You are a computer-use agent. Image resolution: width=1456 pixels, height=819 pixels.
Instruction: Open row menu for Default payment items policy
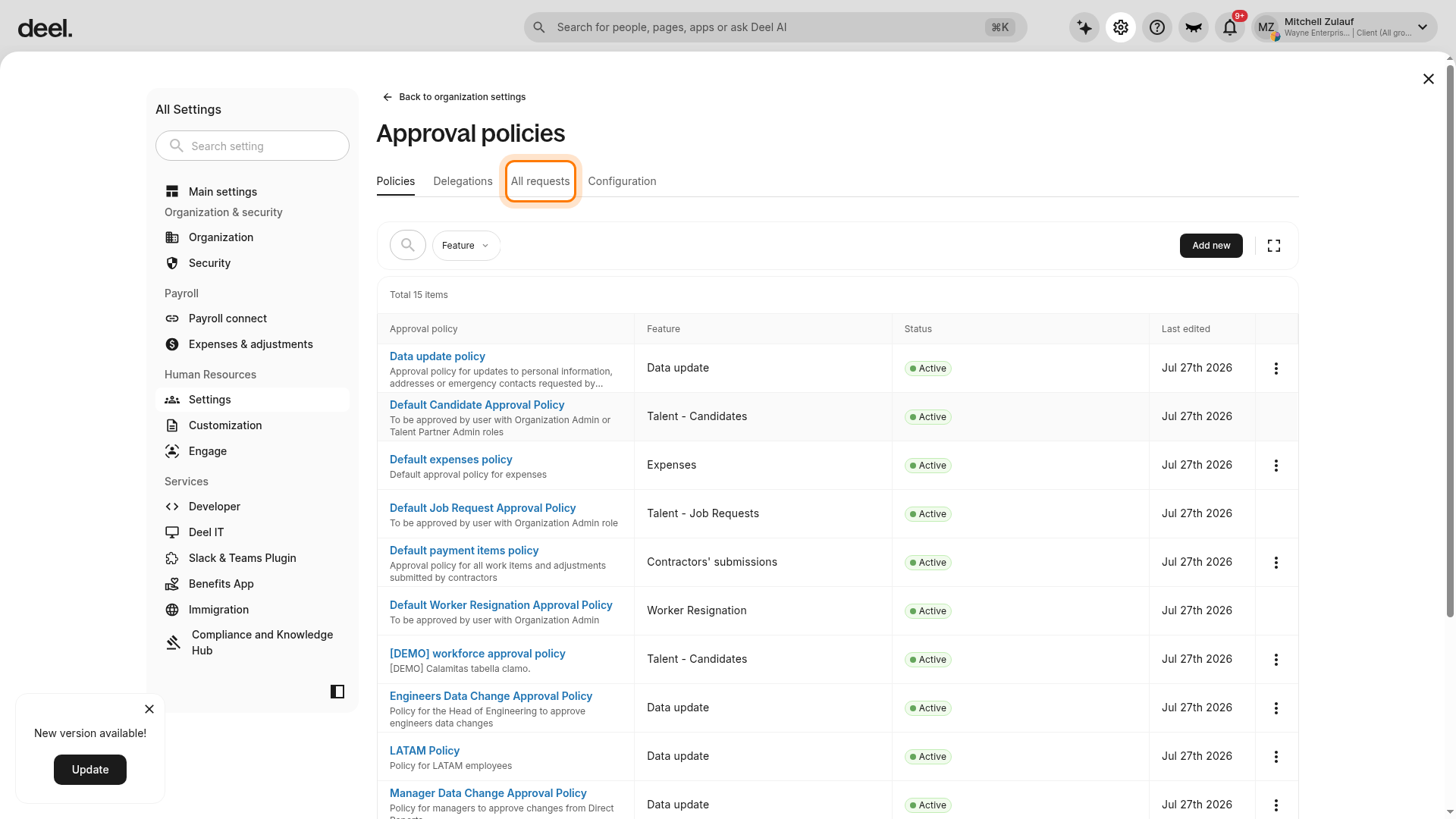(x=1276, y=563)
